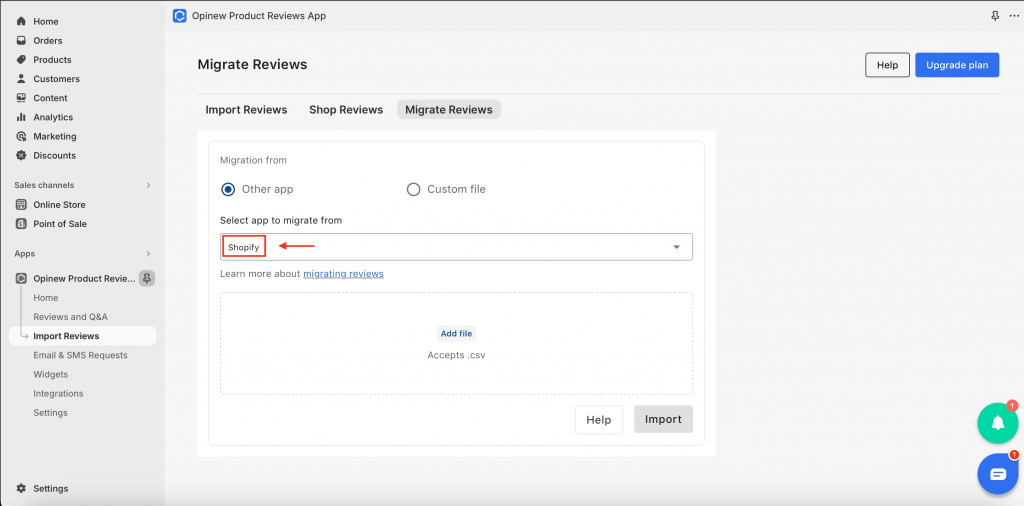Click the Import button
Image resolution: width=1024 pixels, height=506 pixels.
coord(664,420)
